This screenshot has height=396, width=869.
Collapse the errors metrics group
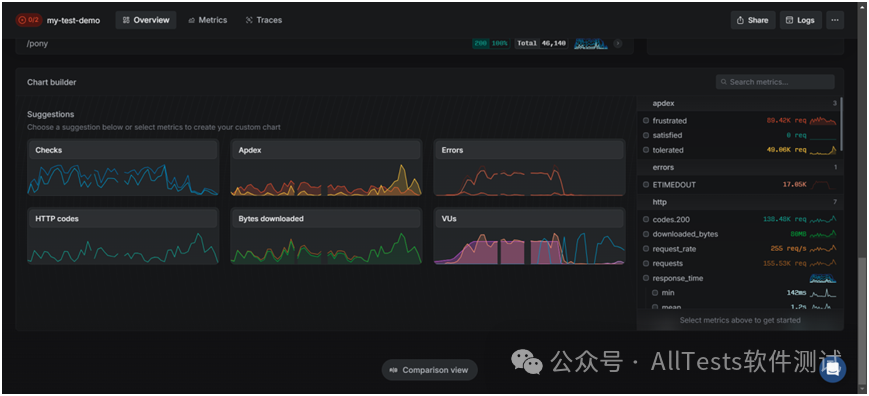point(738,167)
